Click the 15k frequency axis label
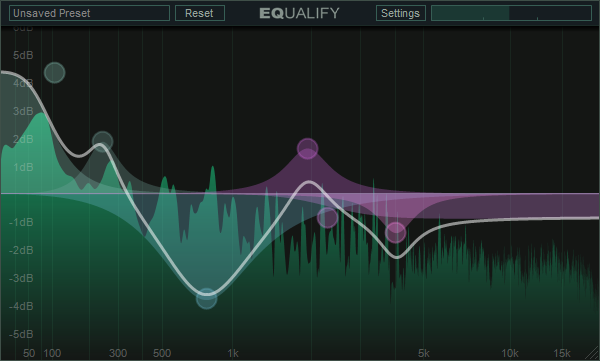 pos(562,353)
